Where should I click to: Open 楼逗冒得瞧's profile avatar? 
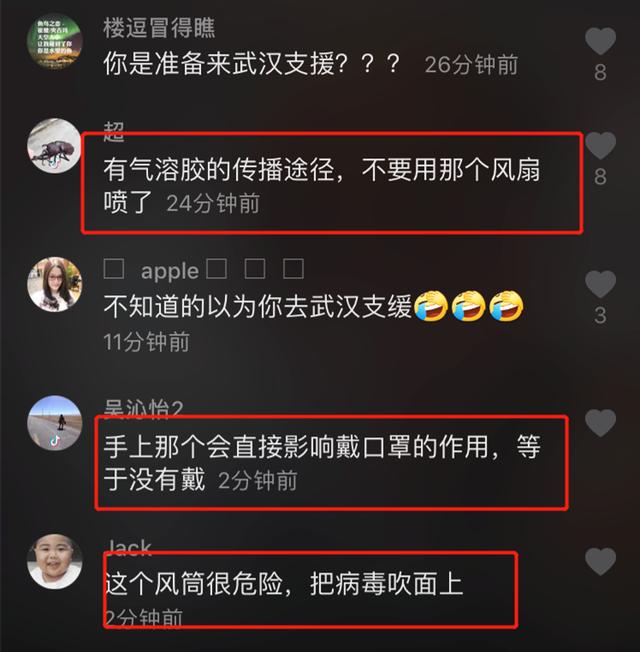(x=54, y=41)
